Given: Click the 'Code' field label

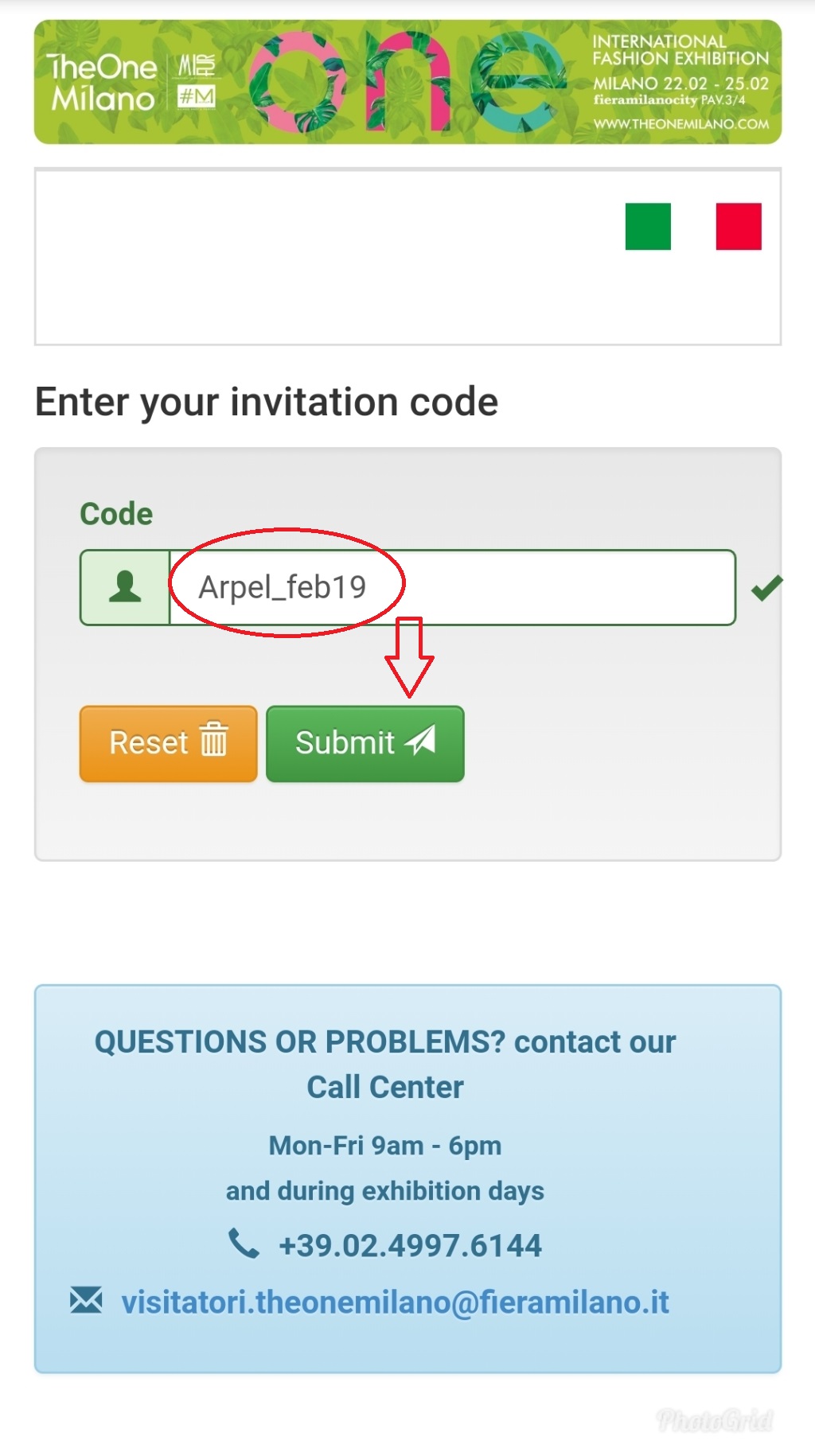Looking at the screenshot, I should coord(116,514).
